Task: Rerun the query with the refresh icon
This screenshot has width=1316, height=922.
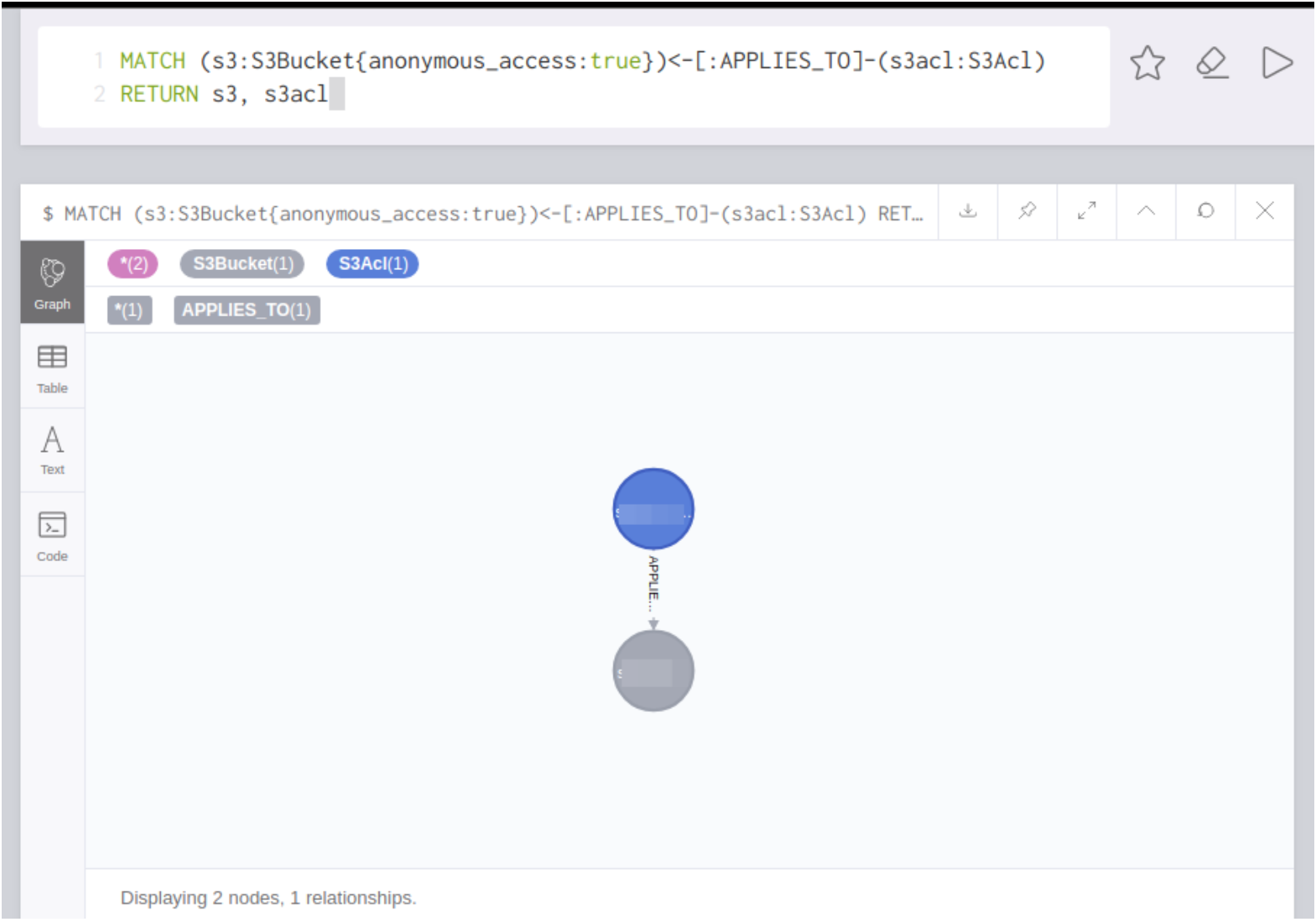Action: coord(1205,211)
